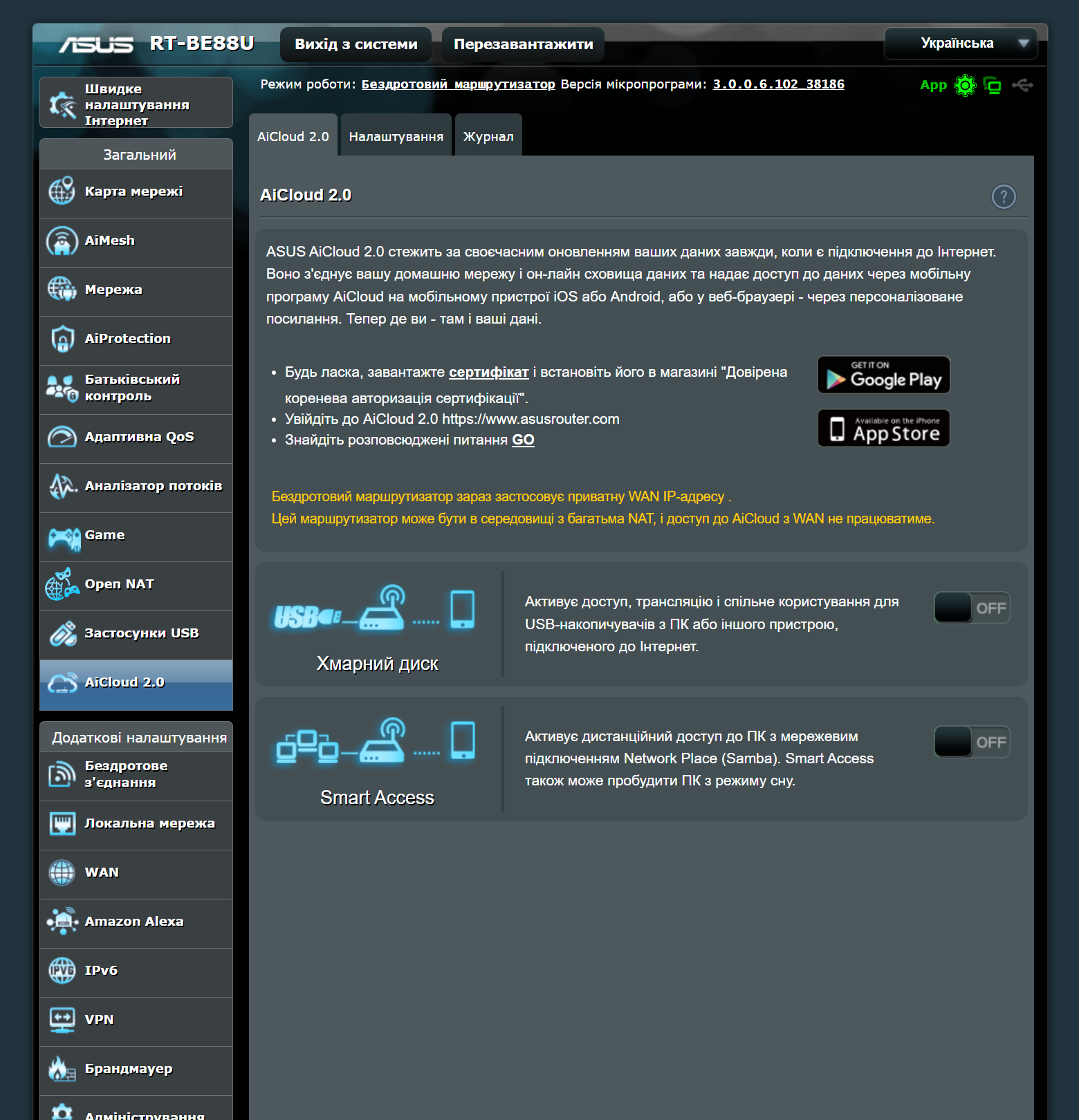This screenshot has height=1120, width=1079.
Task: Click the green network clients status icon
Action: pyautogui.click(x=993, y=86)
